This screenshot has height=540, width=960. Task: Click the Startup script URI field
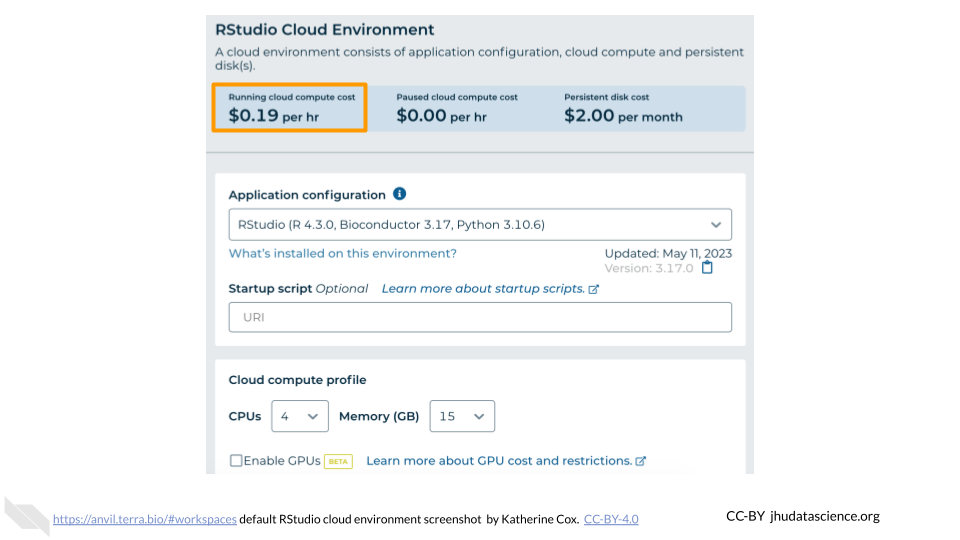(480, 317)
